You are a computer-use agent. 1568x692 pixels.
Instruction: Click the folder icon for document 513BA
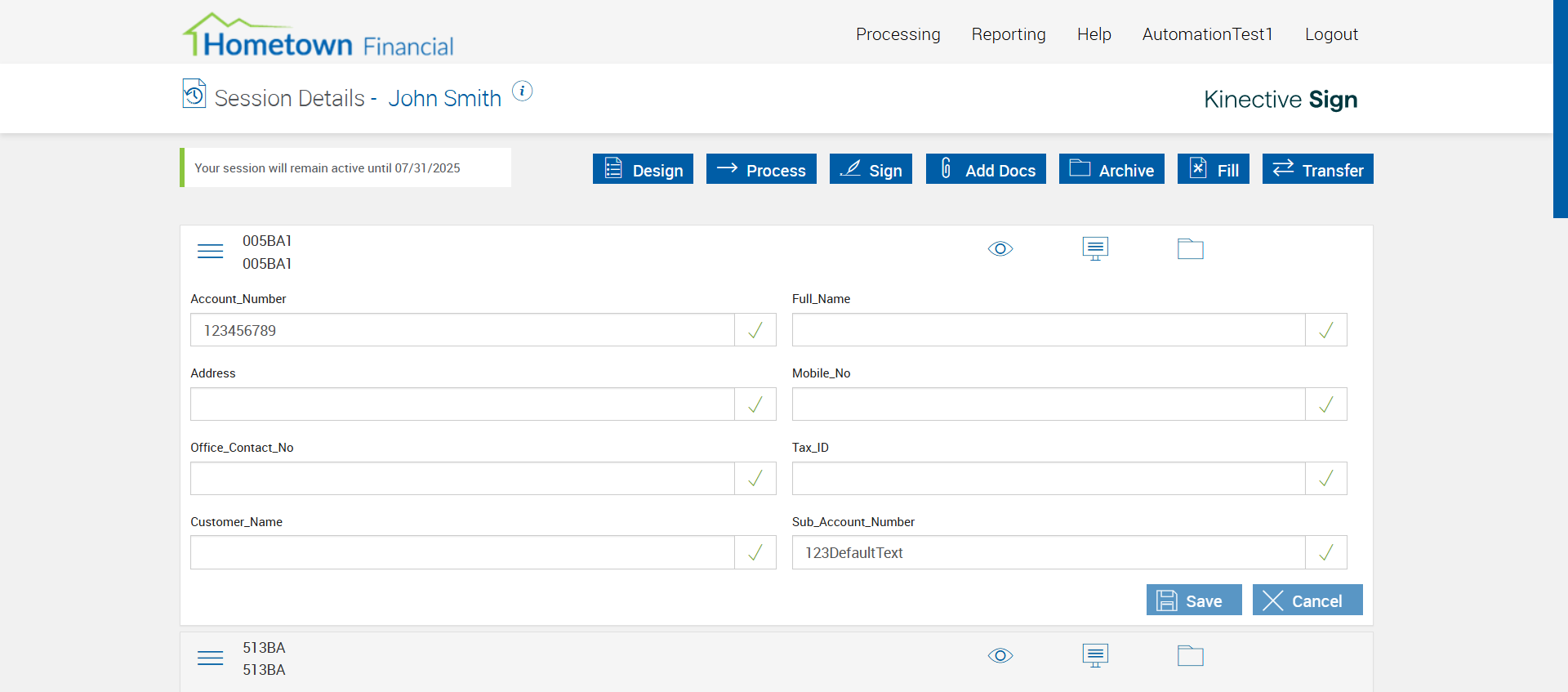pos(1190,656)
